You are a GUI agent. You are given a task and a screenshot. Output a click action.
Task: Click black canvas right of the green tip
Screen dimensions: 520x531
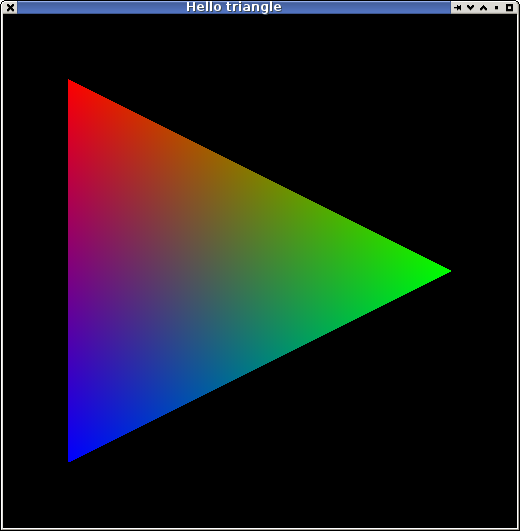pyautogui.click(x=484, y=271)
